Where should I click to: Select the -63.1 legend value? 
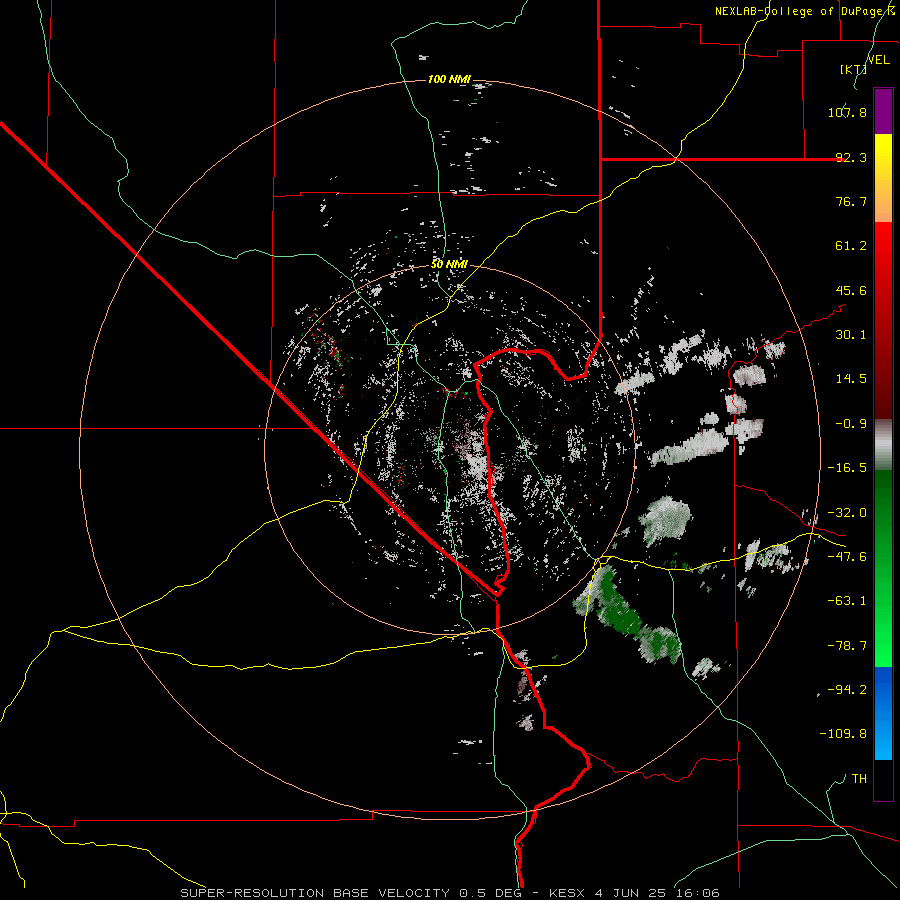[847, 601]
